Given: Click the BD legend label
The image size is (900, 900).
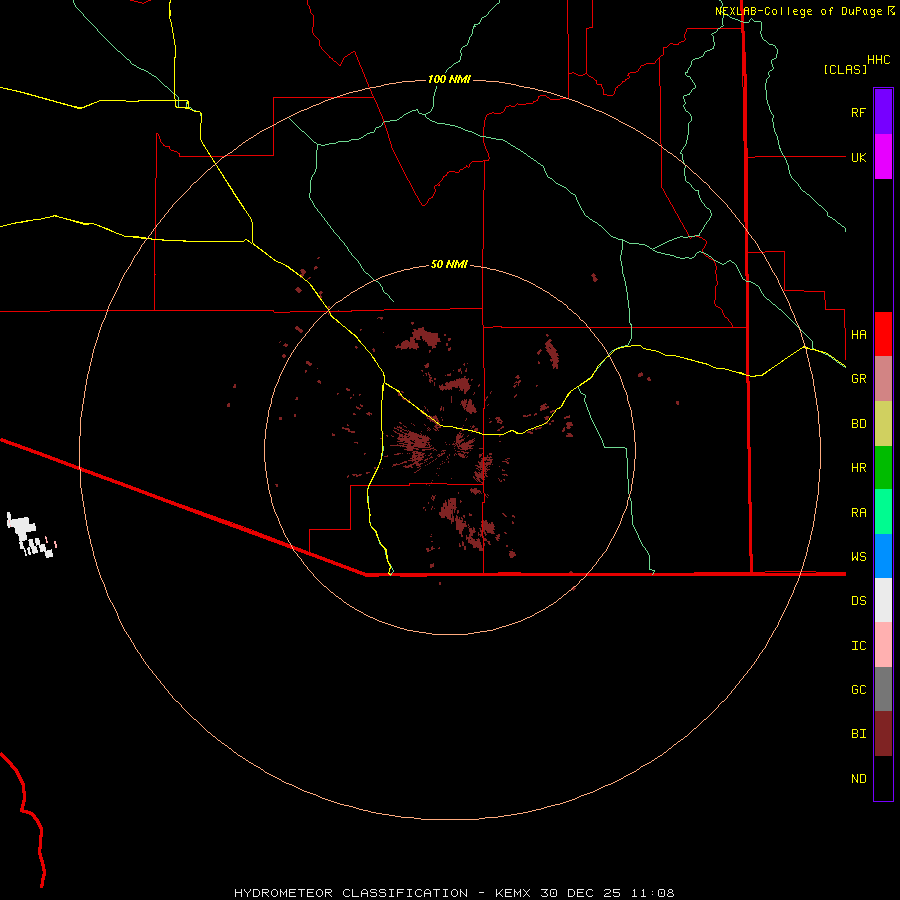Looking at the screenshot, I should (858, 424).
